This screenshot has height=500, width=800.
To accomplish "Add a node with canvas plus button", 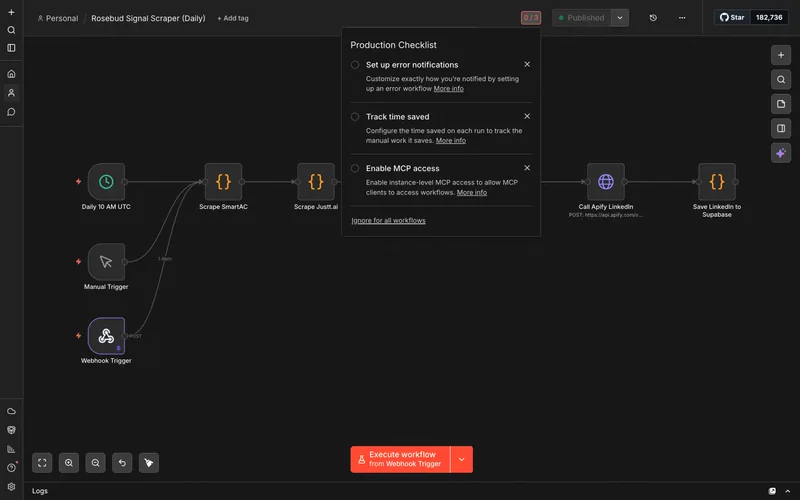I will point(781,55).
